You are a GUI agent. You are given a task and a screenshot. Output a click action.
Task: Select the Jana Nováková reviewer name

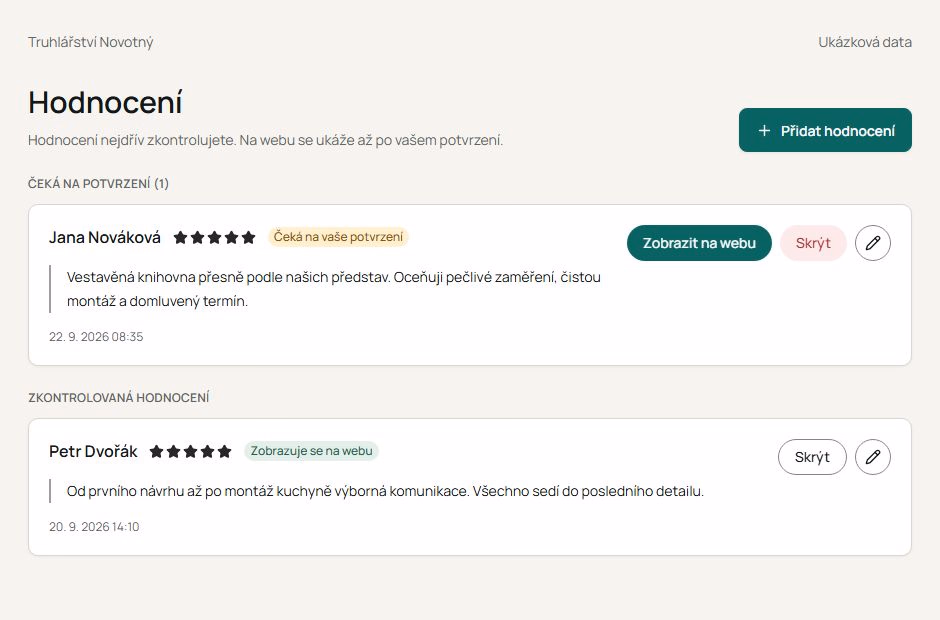coord(105,237)
